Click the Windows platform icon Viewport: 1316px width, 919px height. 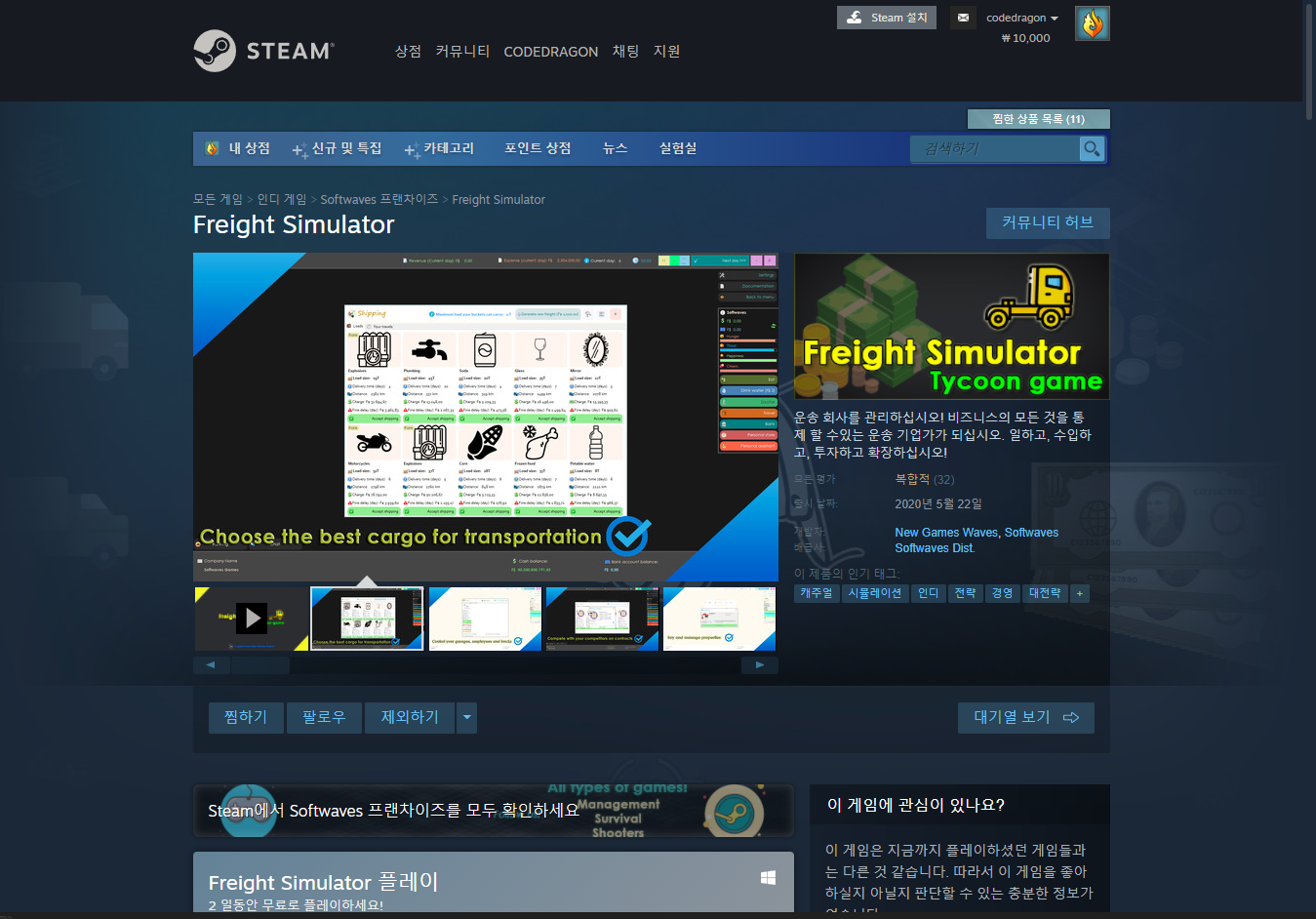pos(768,878)
